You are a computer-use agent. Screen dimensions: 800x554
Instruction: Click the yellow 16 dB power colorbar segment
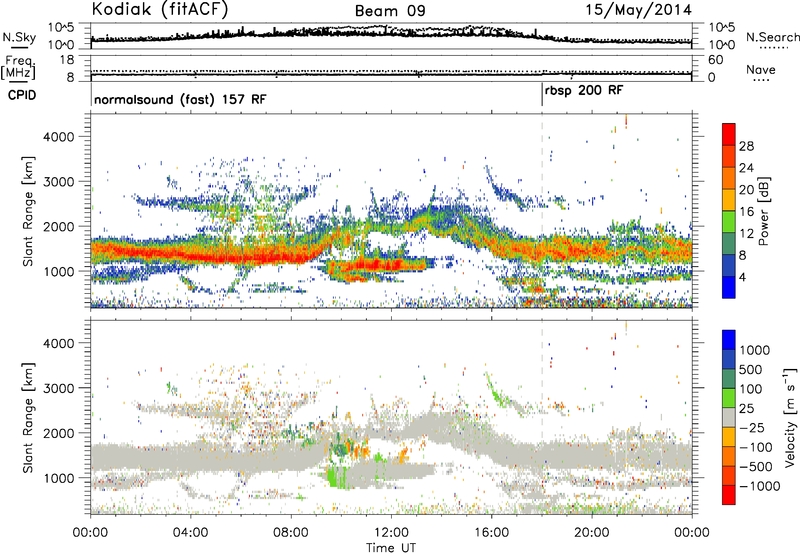(729, 199)
